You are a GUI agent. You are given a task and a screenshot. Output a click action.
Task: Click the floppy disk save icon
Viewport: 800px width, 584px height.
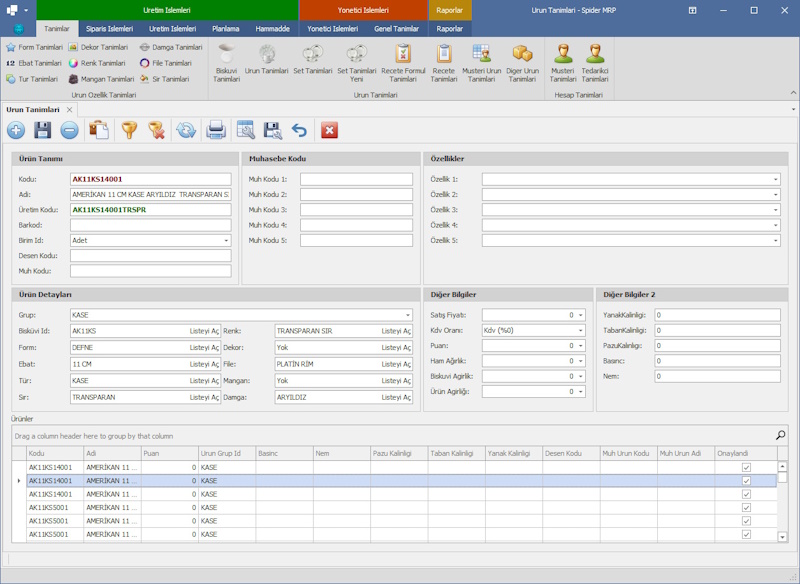point(42,130)
